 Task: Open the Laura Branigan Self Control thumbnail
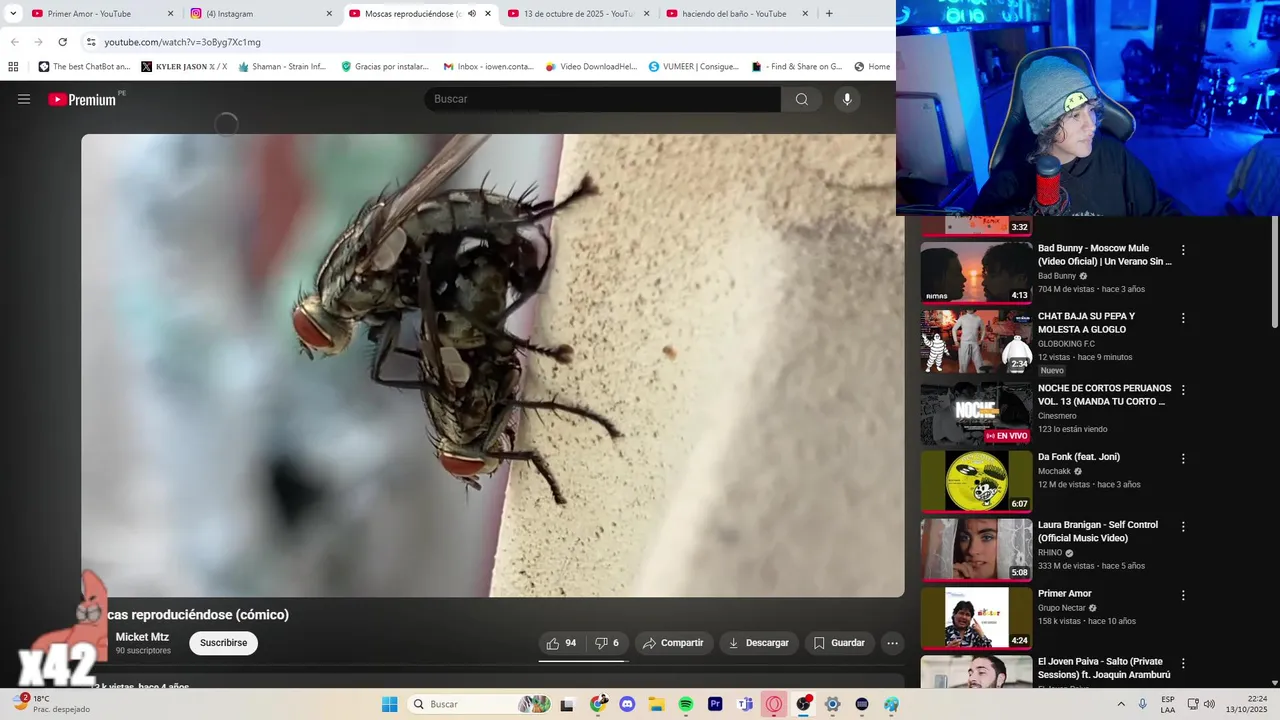[976, 549]
